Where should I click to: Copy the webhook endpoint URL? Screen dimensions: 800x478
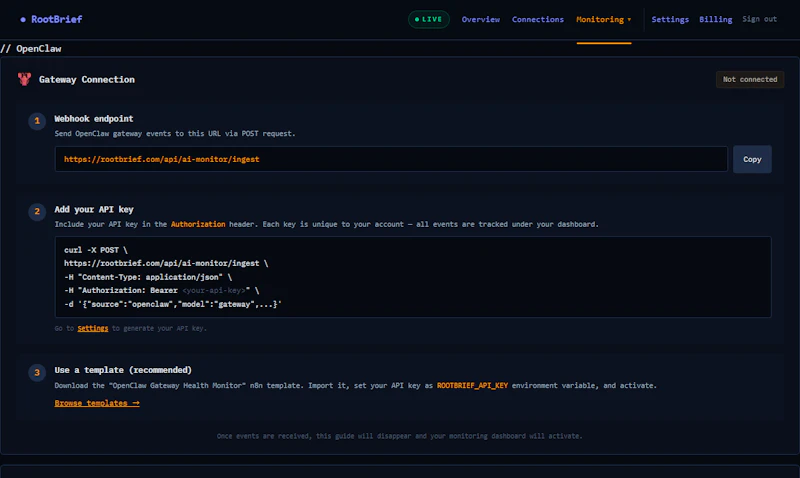click(x=752, y=159)
